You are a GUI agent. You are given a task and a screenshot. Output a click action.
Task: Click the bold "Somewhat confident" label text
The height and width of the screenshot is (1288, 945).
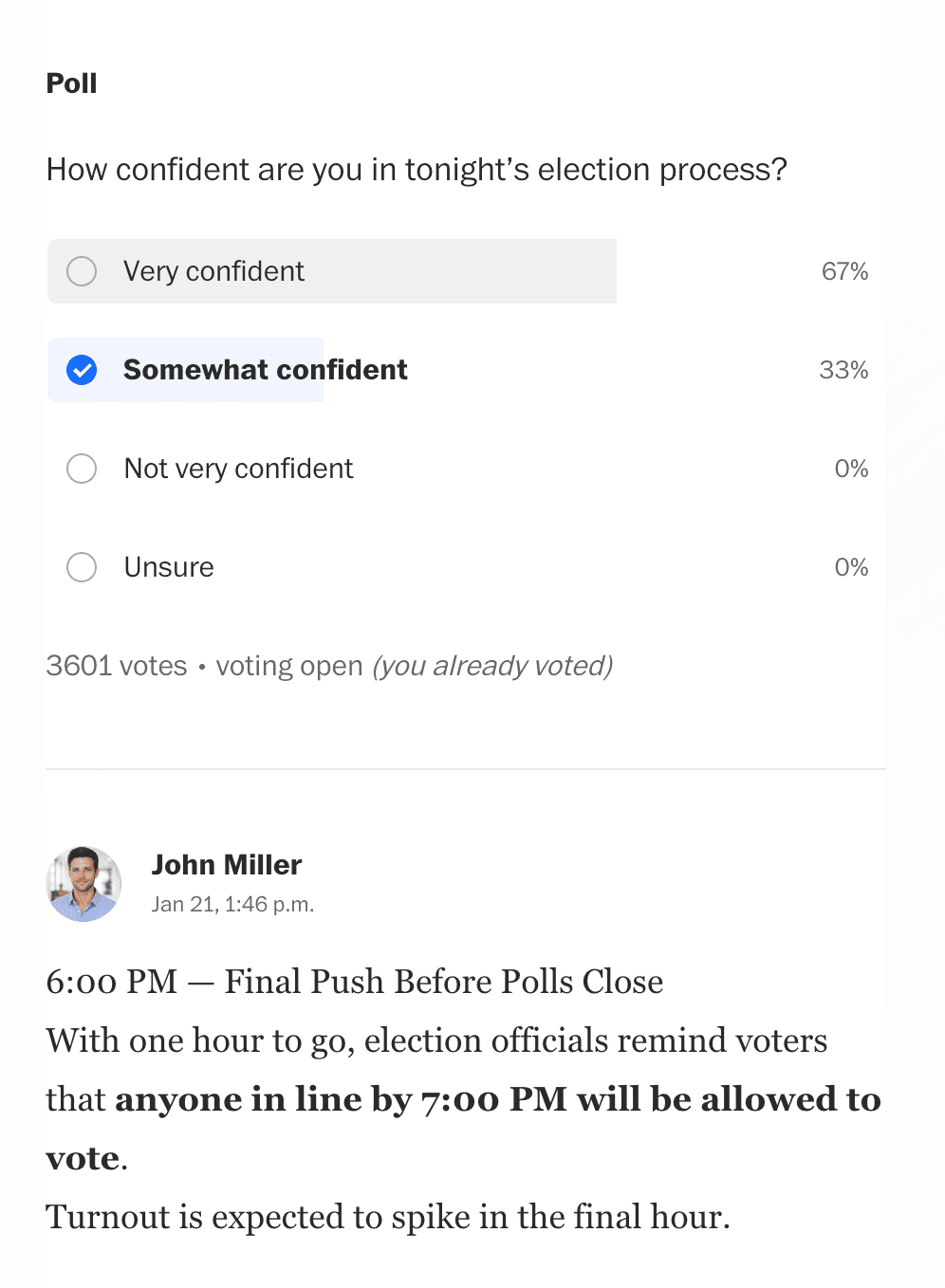point(266,370)
